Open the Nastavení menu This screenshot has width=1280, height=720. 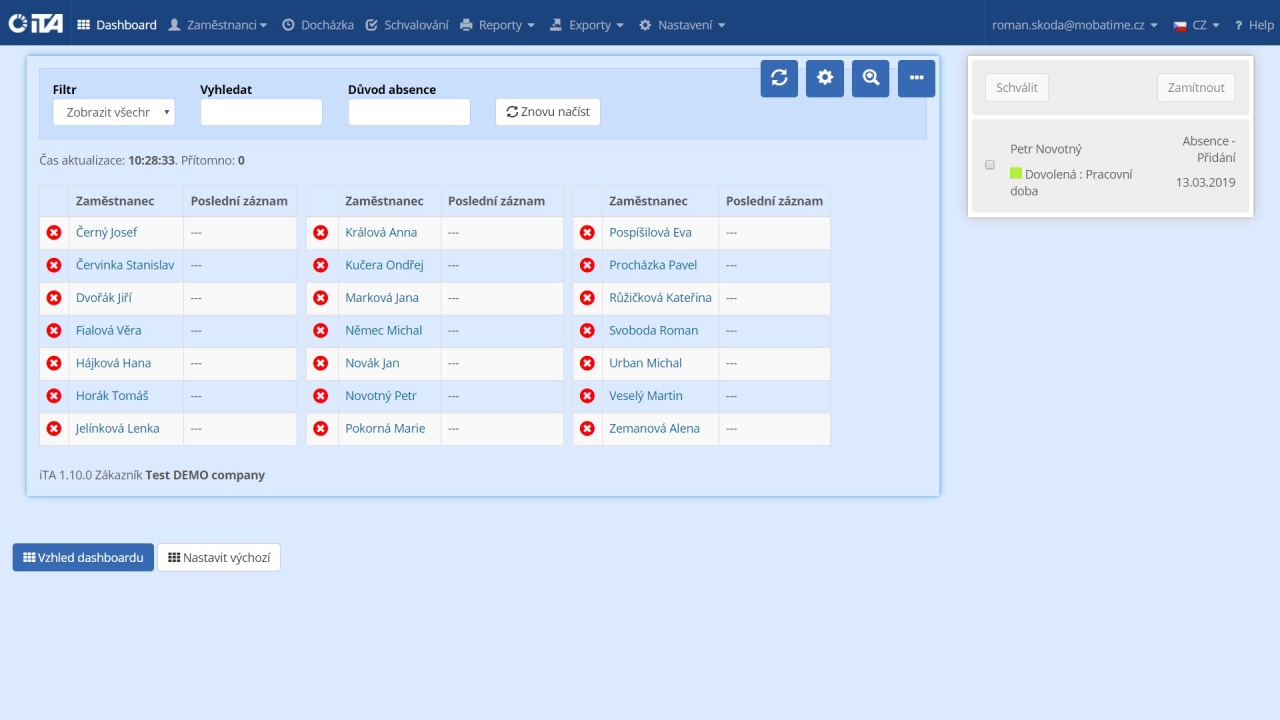pyautogui.click(x=682, y=25)
